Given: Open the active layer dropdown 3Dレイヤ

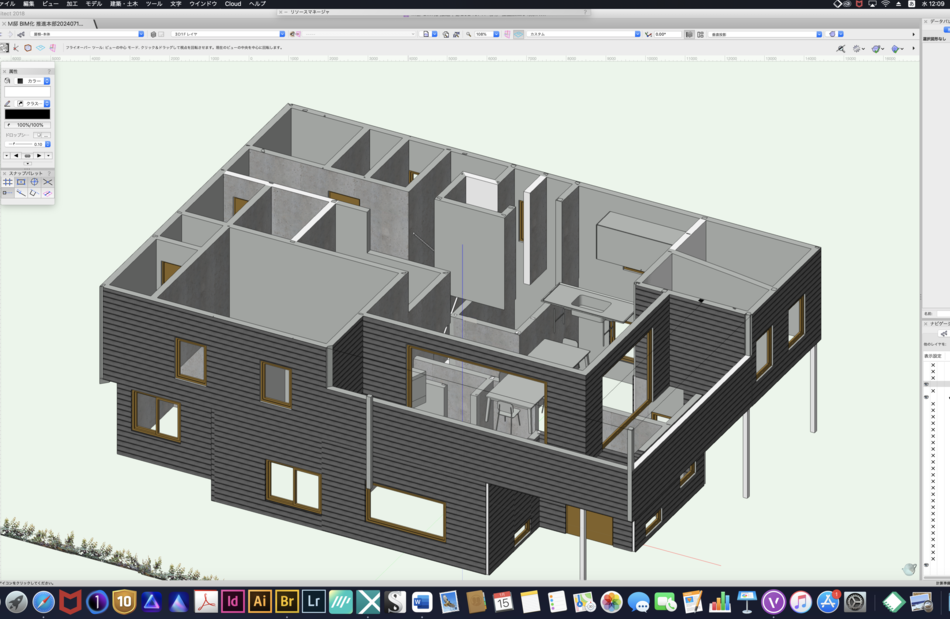Looking at the screenshot, I should pos(228,34).
